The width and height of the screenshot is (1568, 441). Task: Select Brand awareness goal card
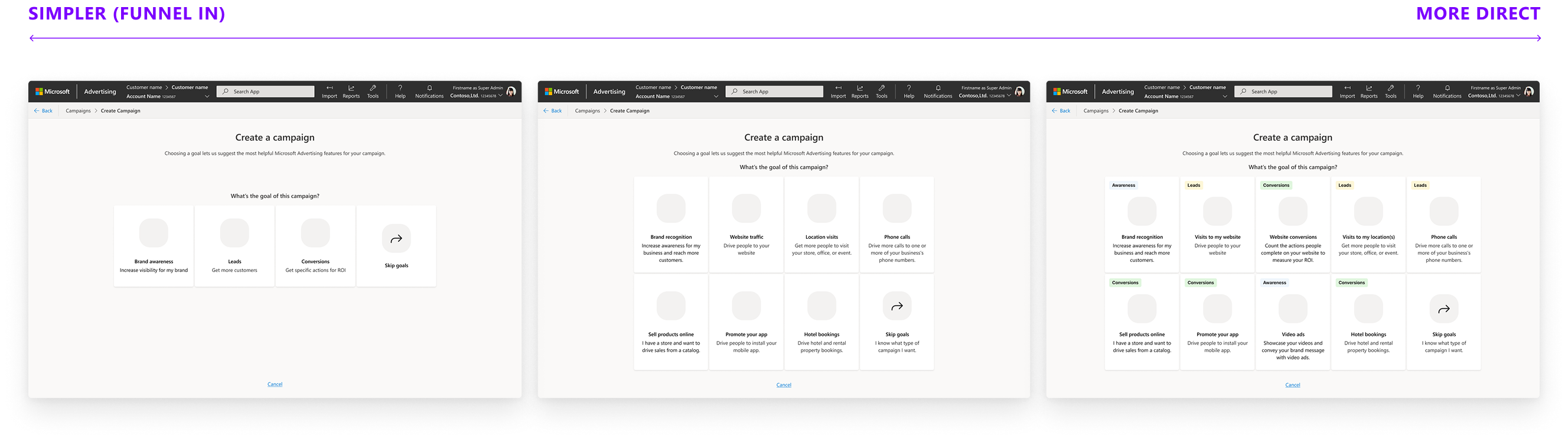point(154,246)
